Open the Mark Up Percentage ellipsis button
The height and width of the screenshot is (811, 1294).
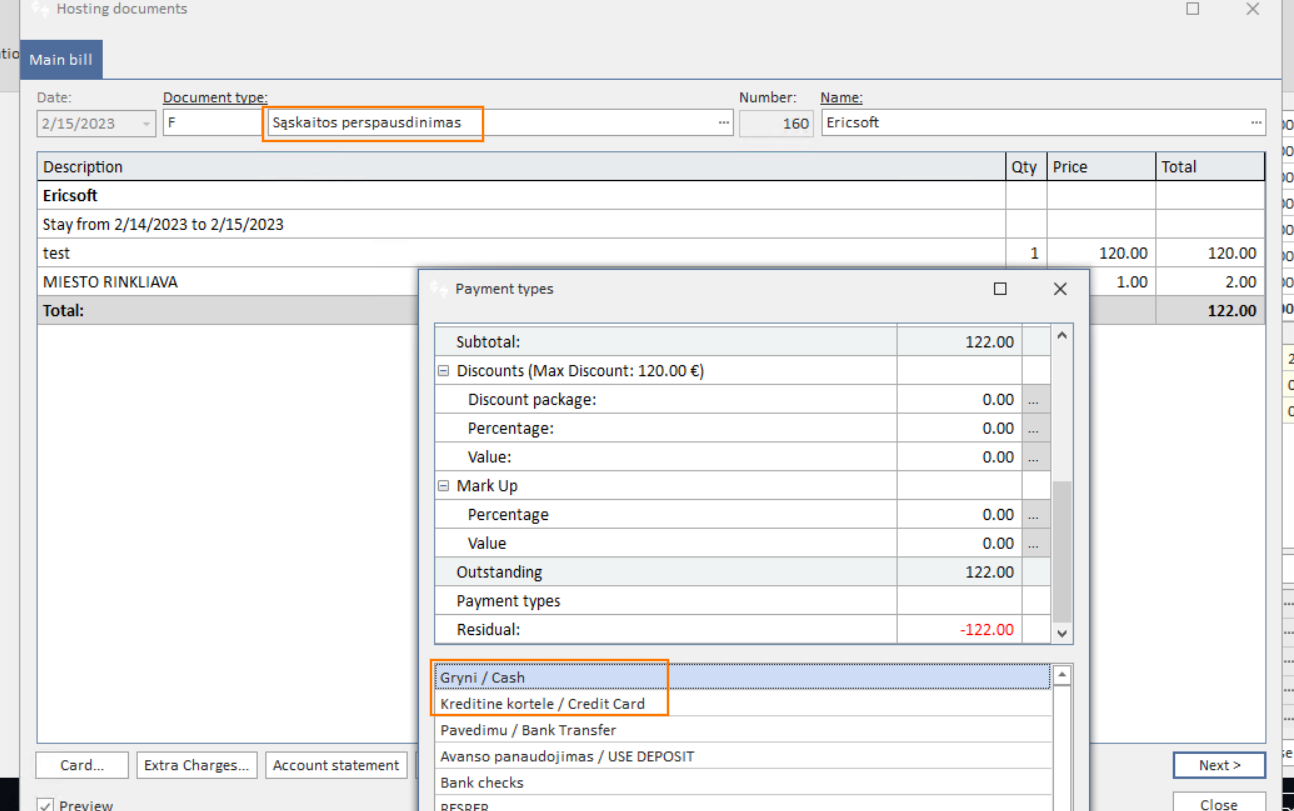click(x=1035, y=515)
